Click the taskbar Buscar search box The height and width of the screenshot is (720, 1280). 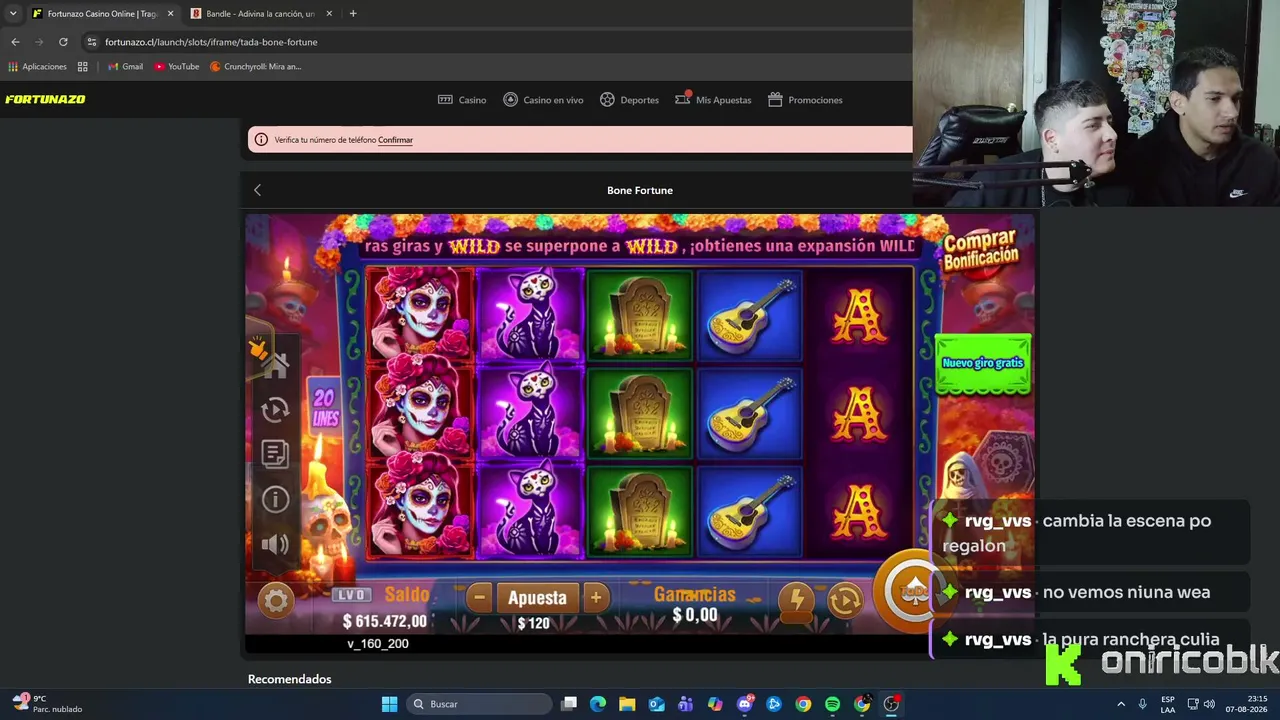(480, 704)
